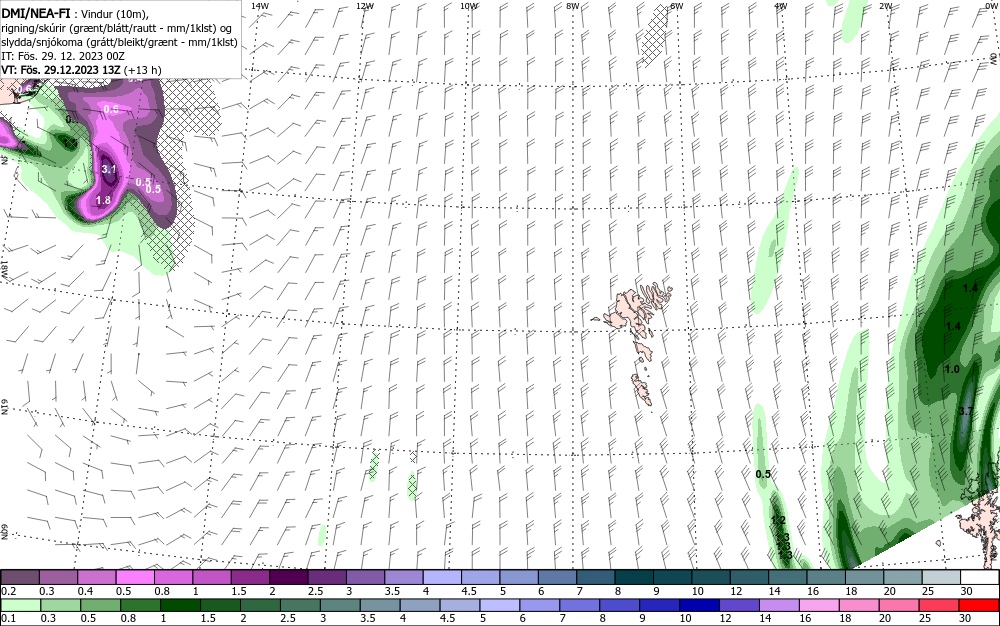Click the southernmost Faroe island Suðuroy
This screenshot has height=626, width=1000.
coord(642,389)
